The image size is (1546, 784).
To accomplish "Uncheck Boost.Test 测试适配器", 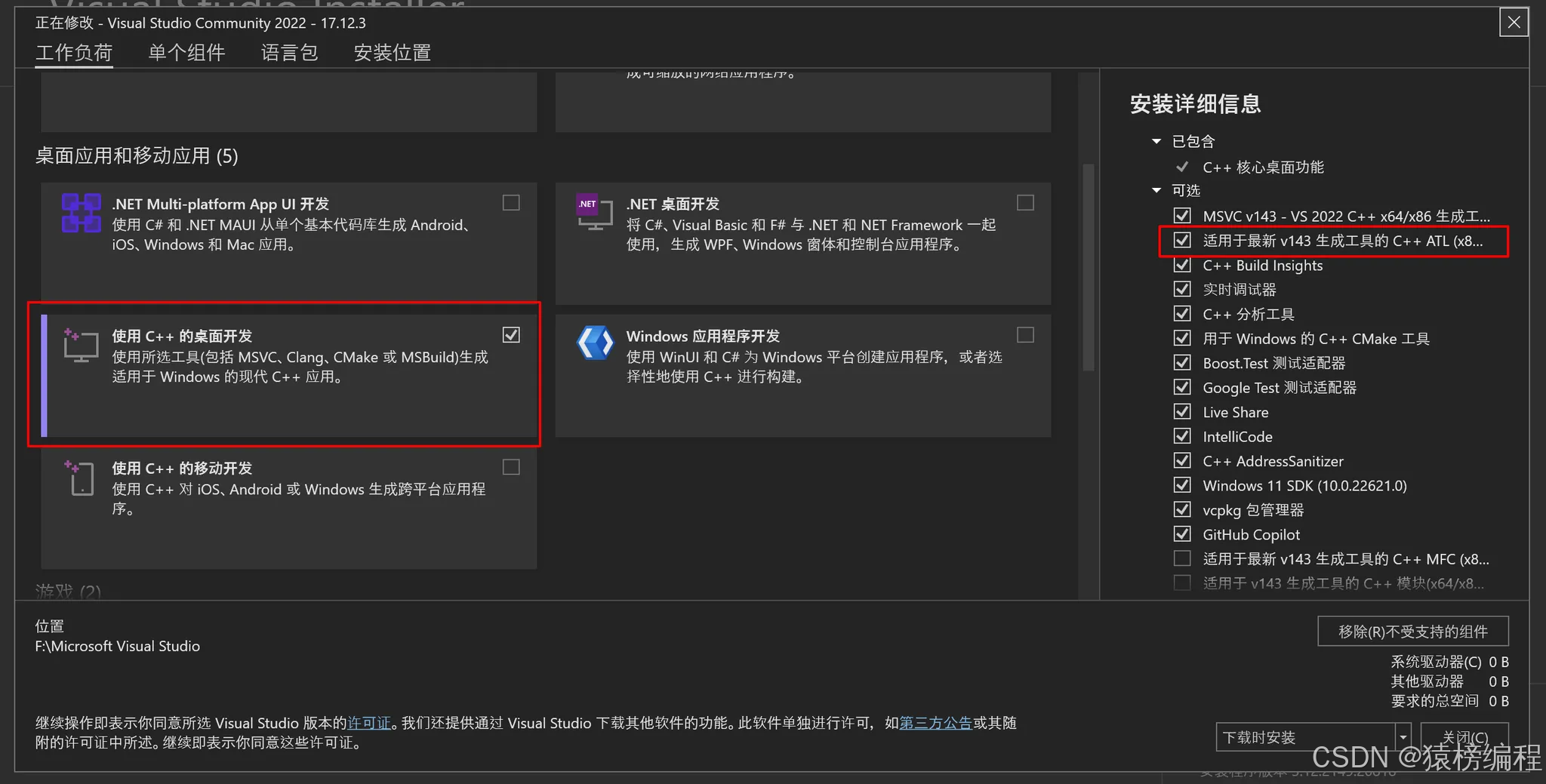I will [1182, 363].
